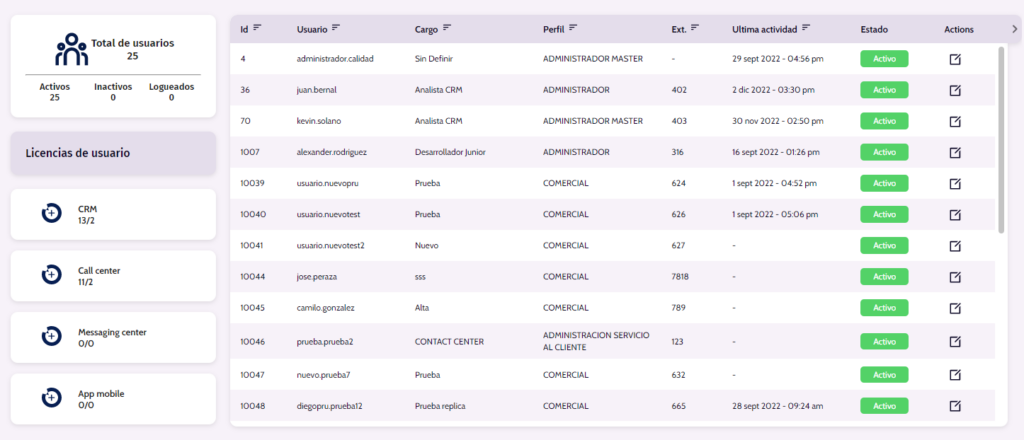Open the Perfil column filter menu
1024x440 pixels.
tap(574, 28)
